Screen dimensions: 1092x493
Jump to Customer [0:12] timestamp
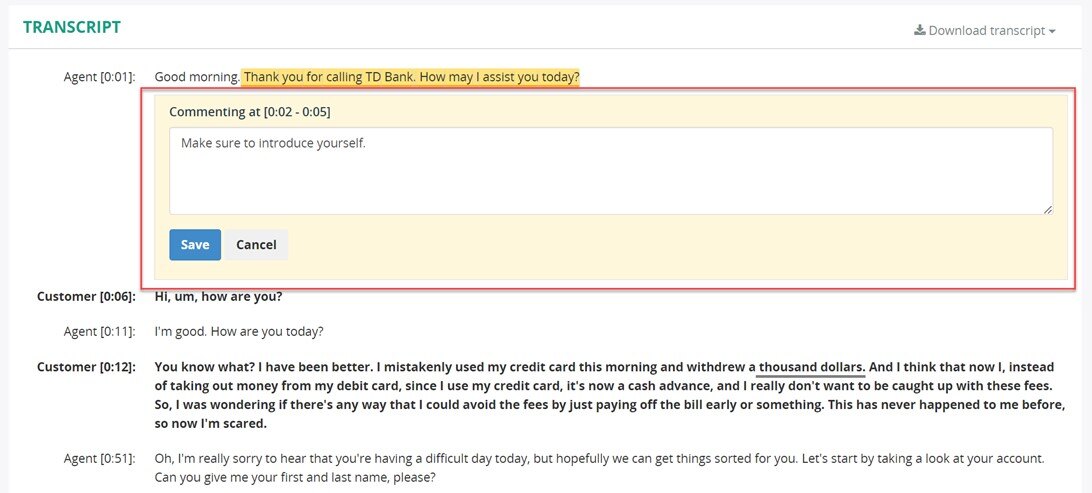click(86, 367)
